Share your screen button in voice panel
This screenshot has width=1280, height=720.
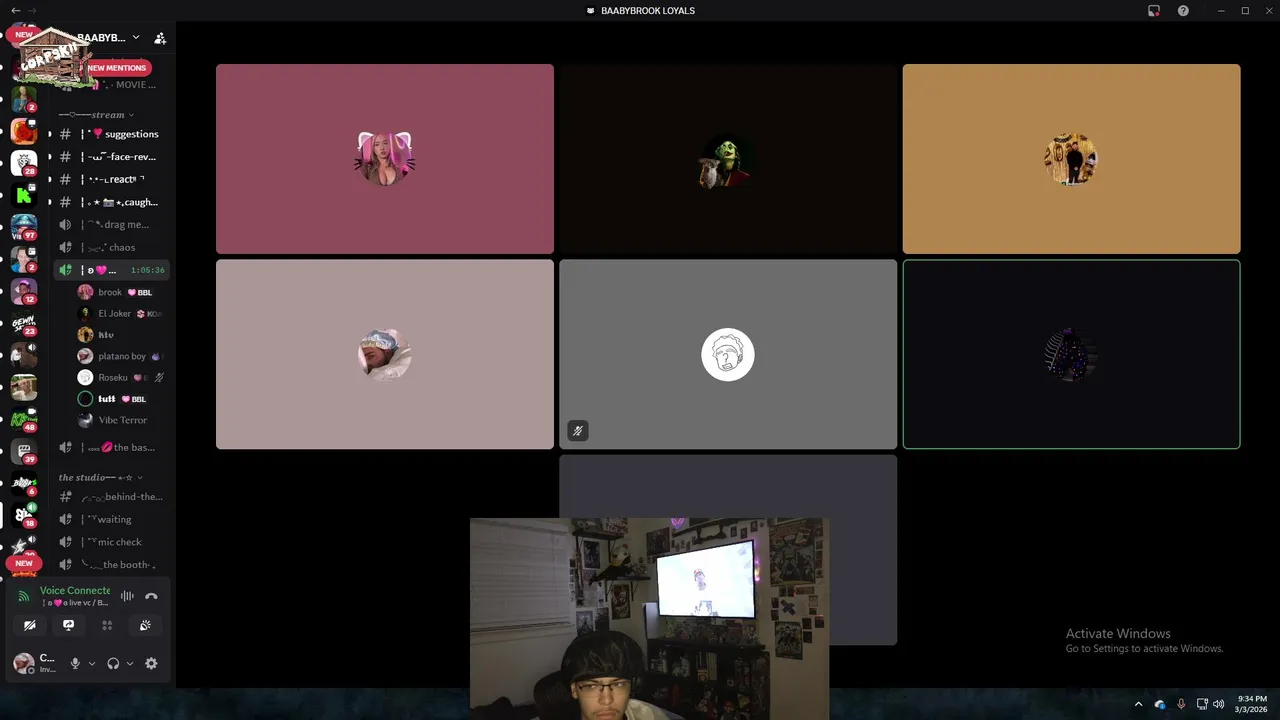68,625
